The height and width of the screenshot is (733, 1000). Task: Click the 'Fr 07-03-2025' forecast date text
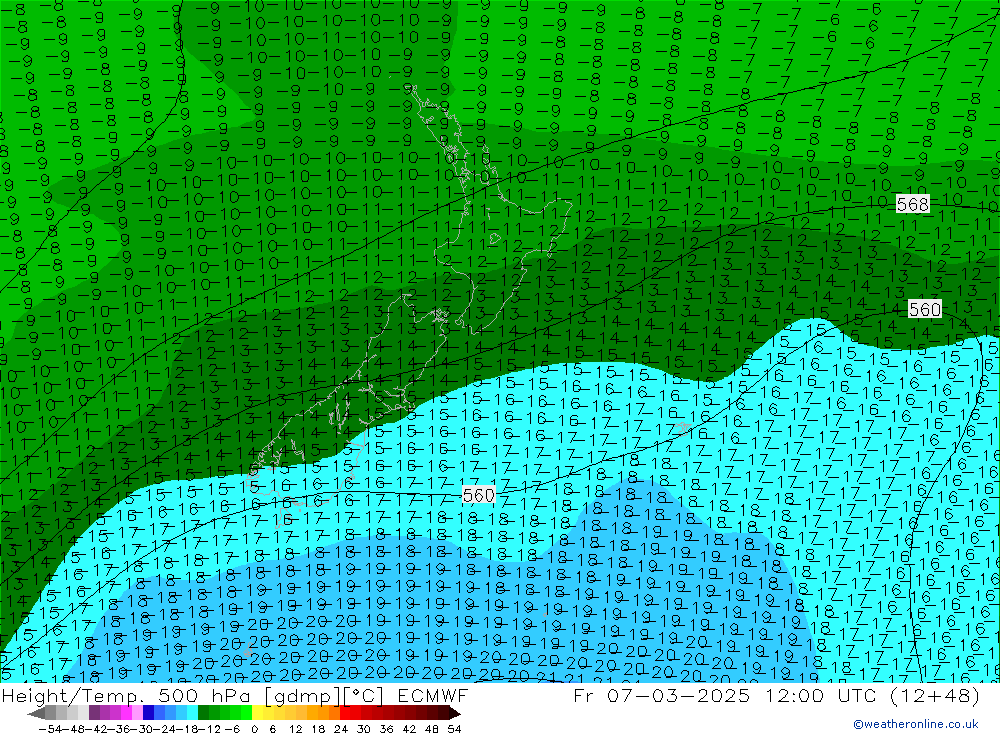point(662,695)
